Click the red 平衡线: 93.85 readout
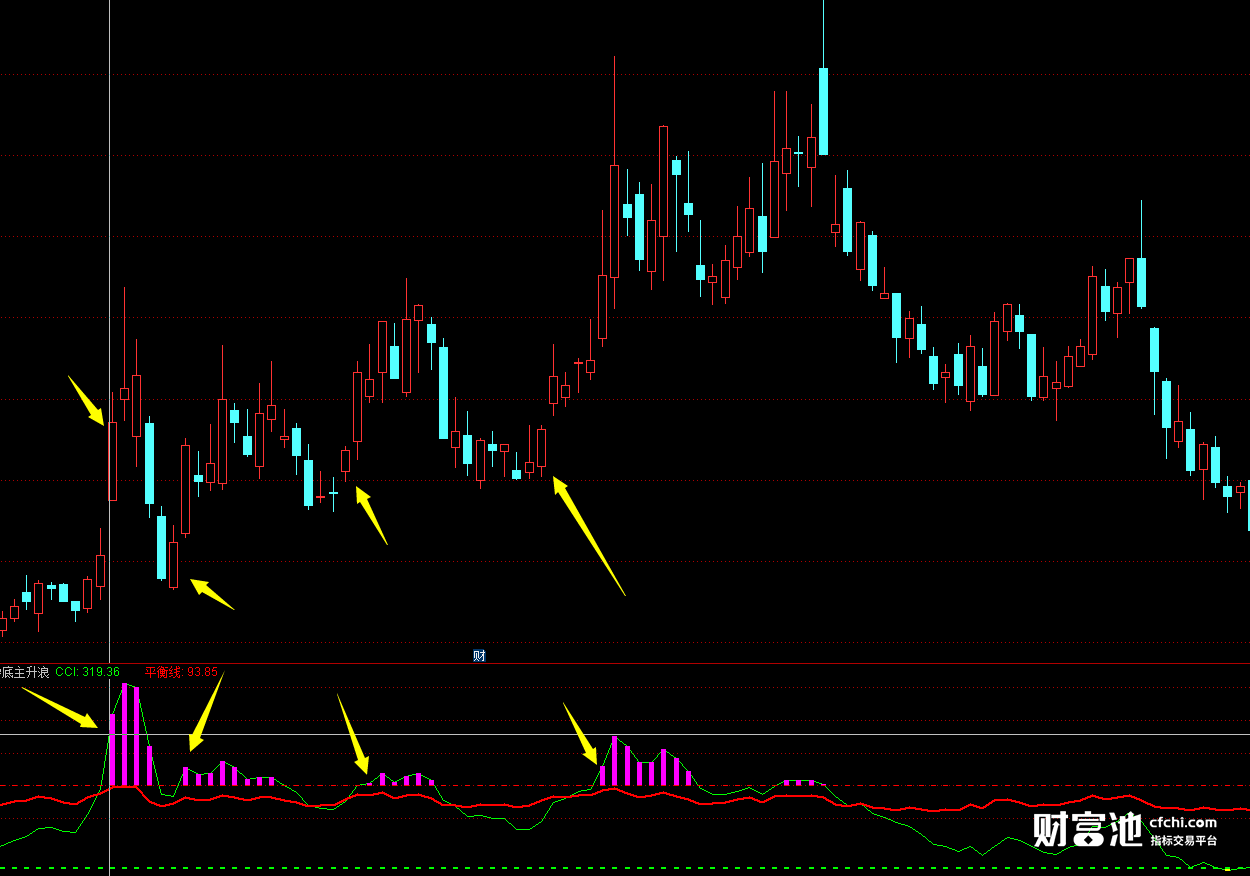 181,672
